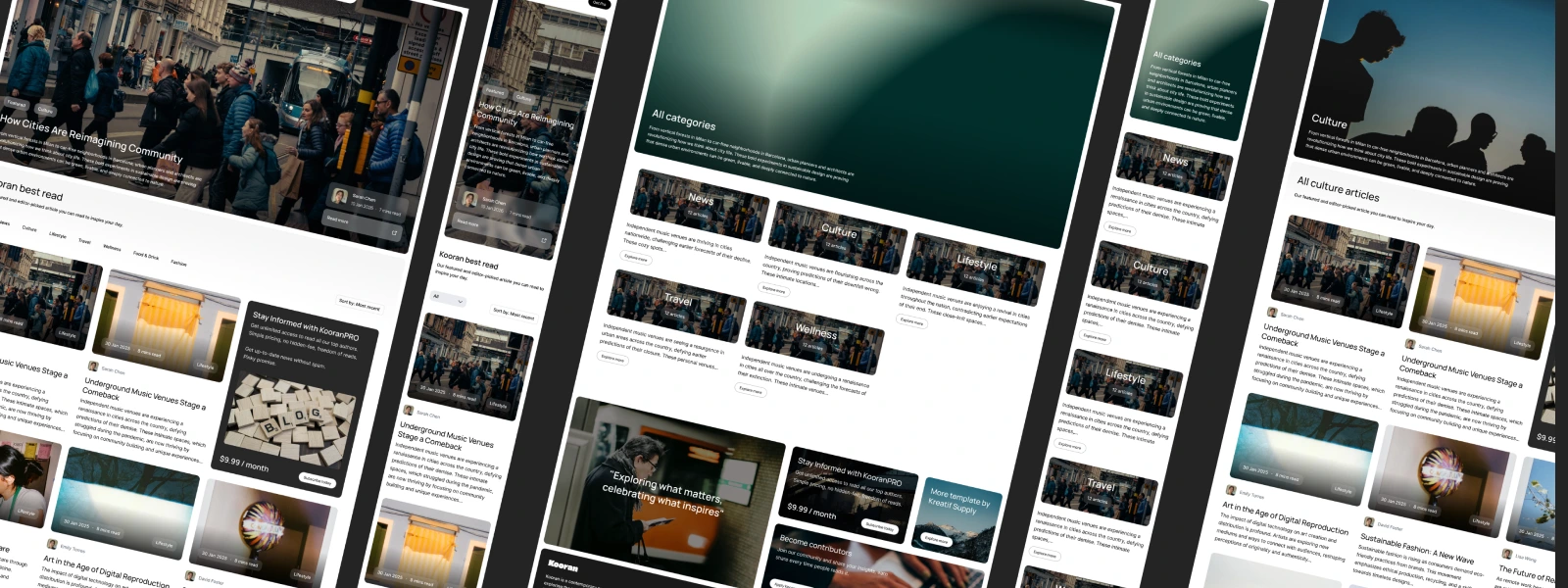Screen dimensions: 1568x588
Task: Click Sarah Chen avatar in desktop home hero
Action: [340, 197]
